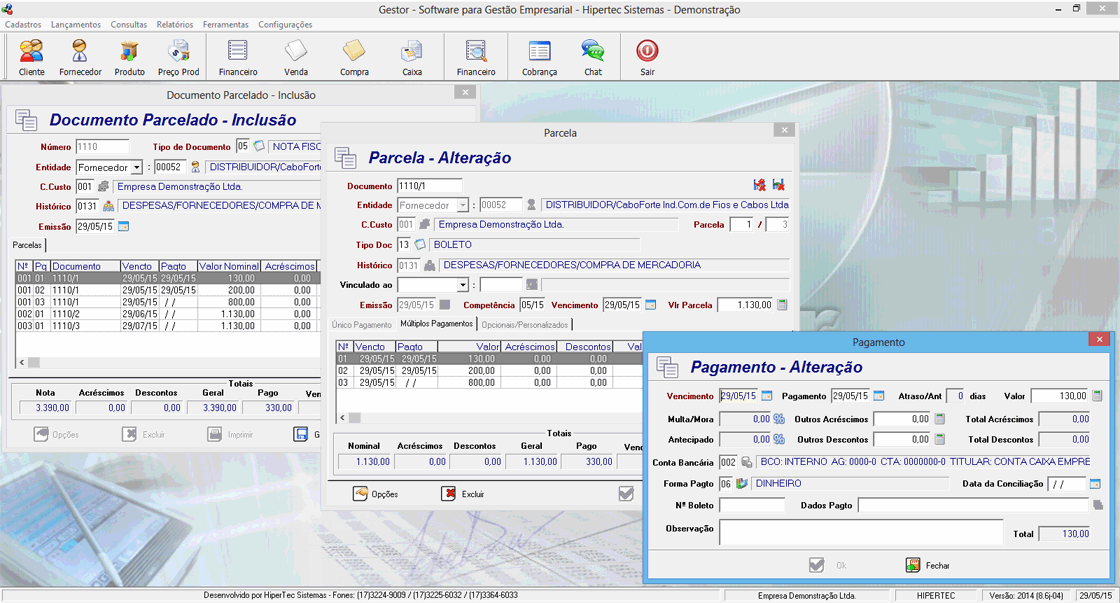Click calculator icon next to Valor 130,00
1120x603 pixels.
pos(1097,395)
